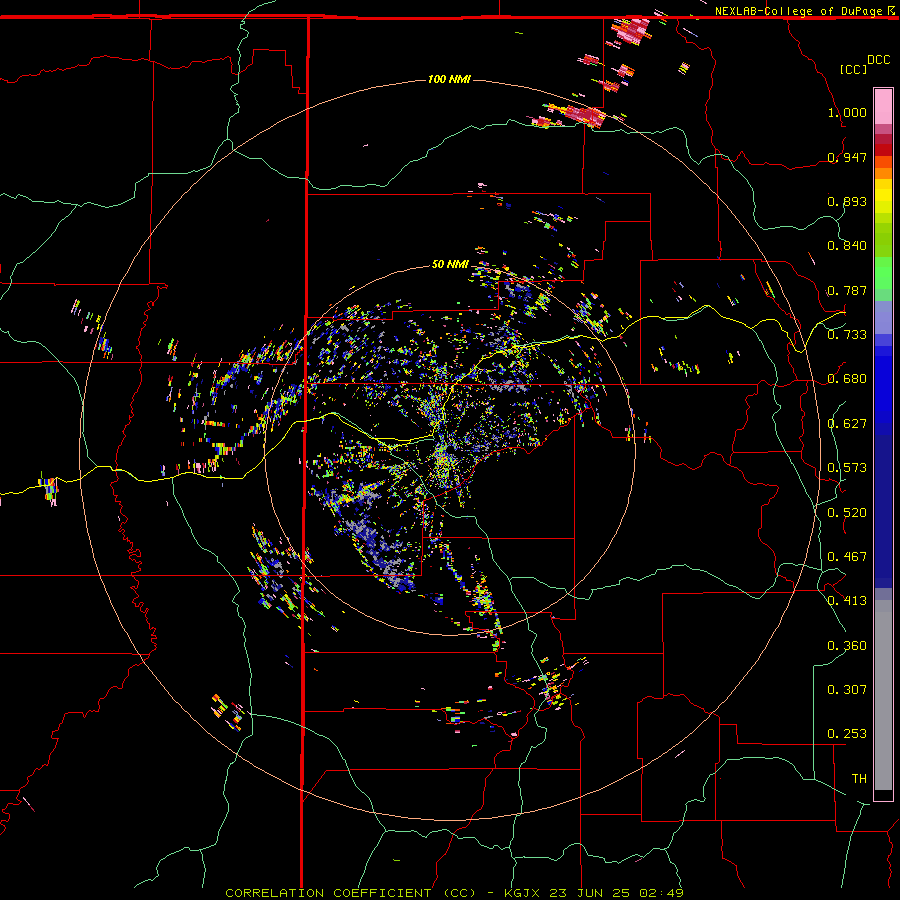This screenshot has width=900, height=900.
Task: Click the 0.253 scale value
Action: (847, 734)
